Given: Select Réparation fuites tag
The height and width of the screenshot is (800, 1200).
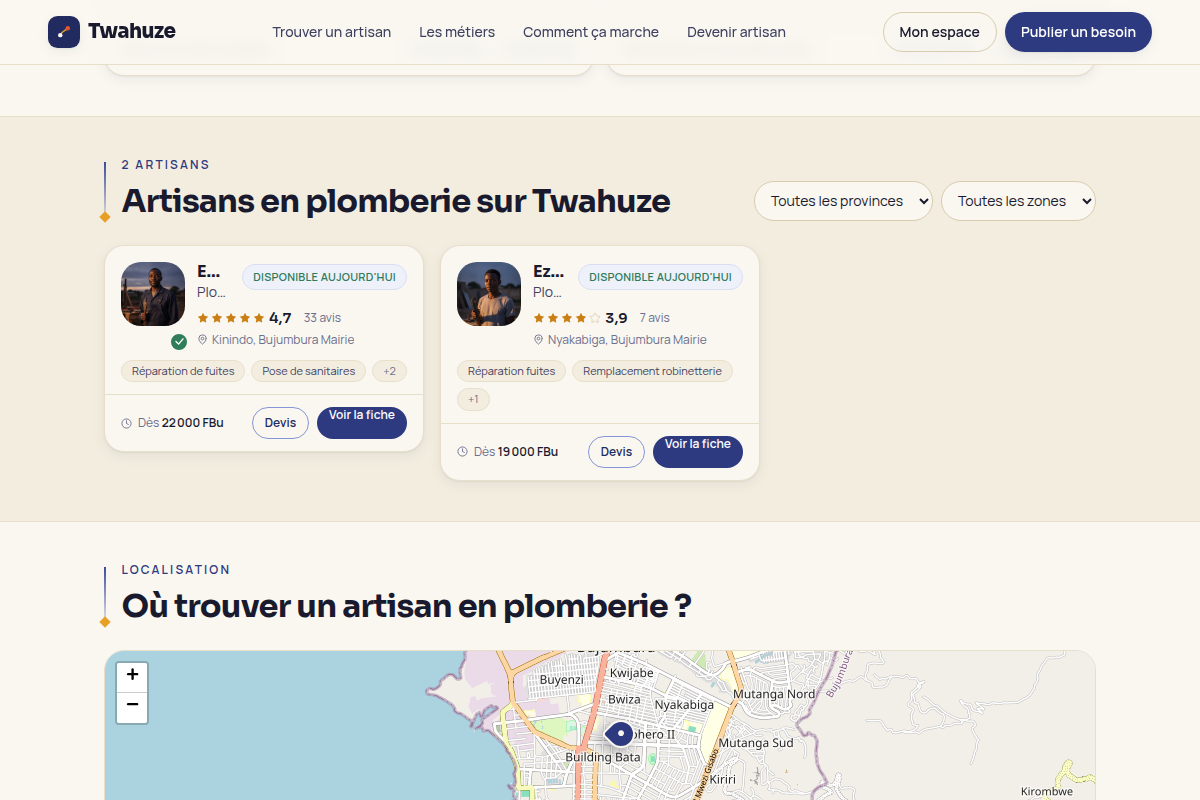Looking at the screenshot, I should pyautogui.click(x=512, y=371).
